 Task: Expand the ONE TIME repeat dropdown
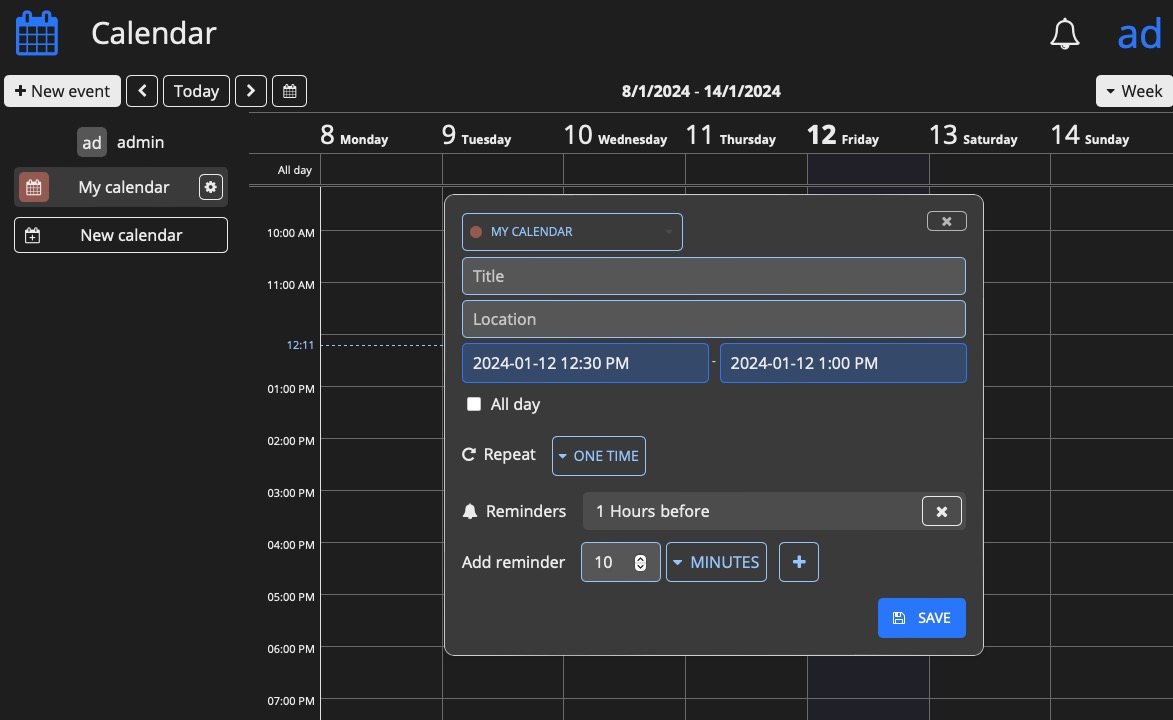[598, 455]
